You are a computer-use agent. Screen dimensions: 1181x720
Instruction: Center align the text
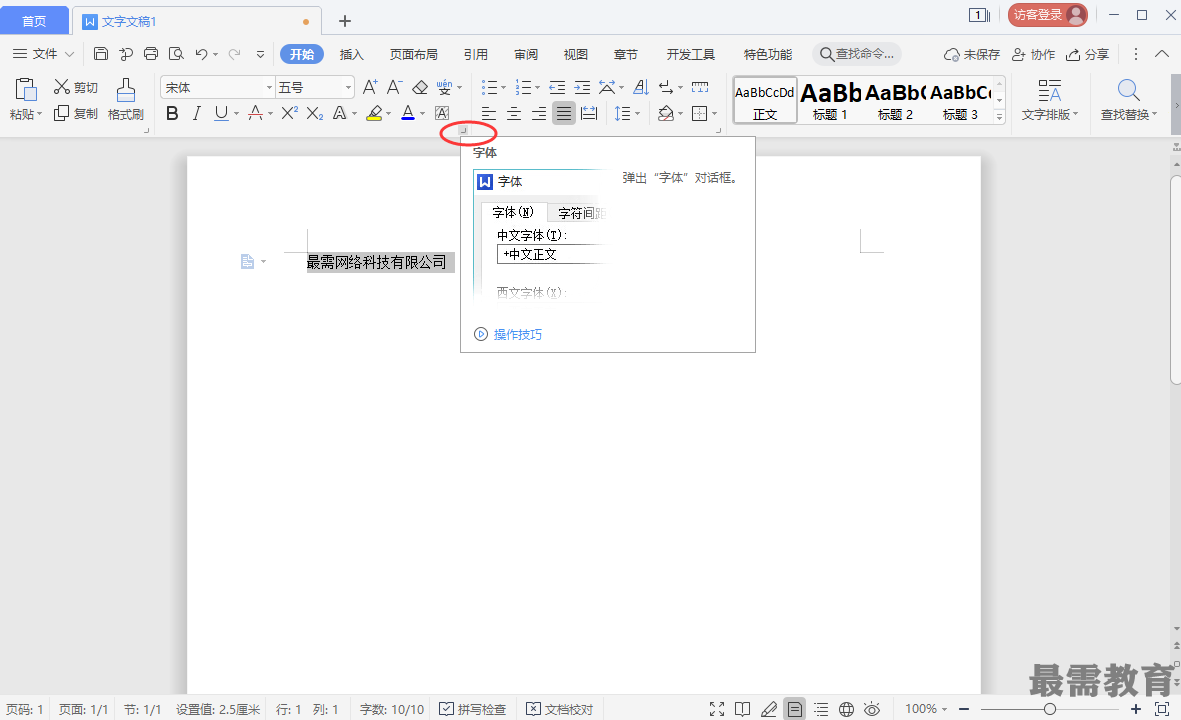pos(514,113)
